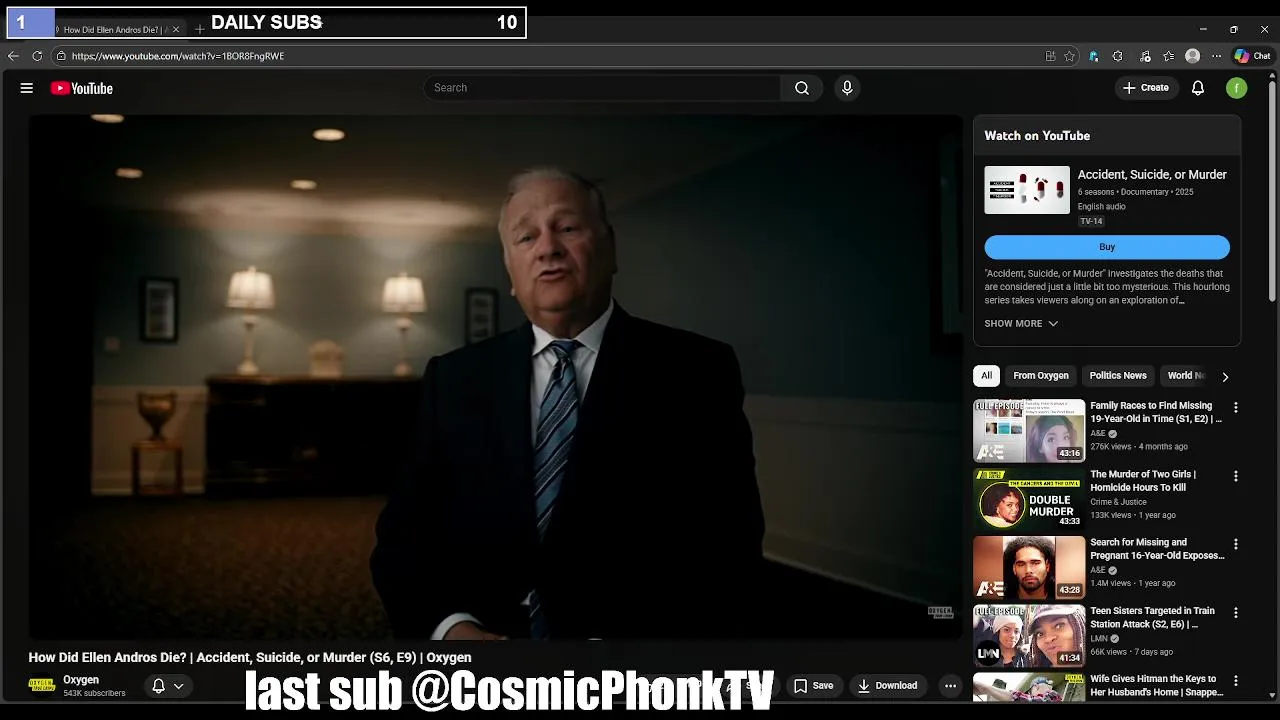Open the account avatar menu
The image size is (1280, 720).
pos(1237,88)
